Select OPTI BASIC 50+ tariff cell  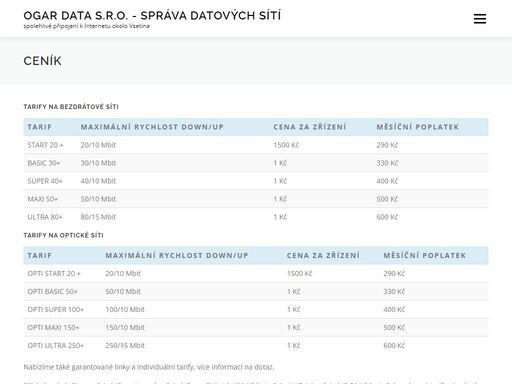[52, 292]
